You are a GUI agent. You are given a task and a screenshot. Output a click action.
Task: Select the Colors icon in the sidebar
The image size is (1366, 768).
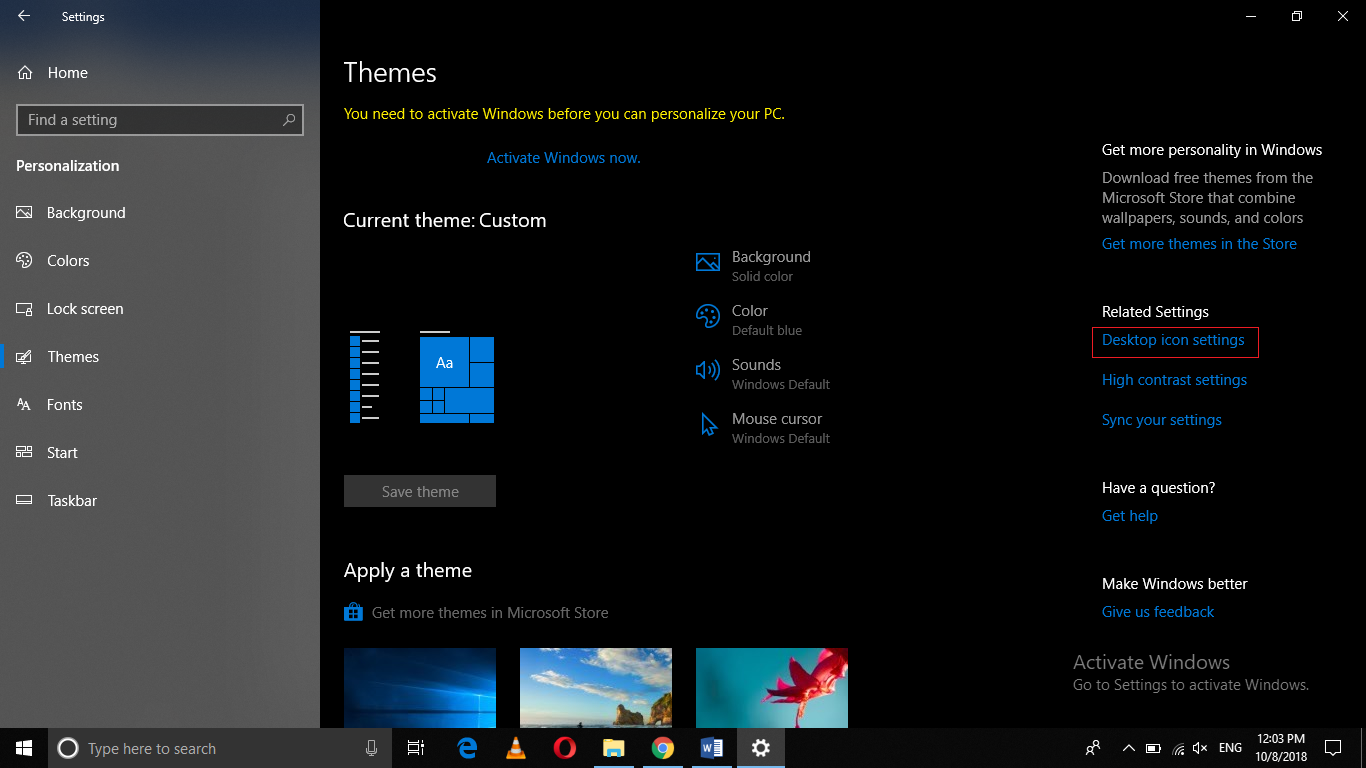pyautogui.click(x=24, y=260)
